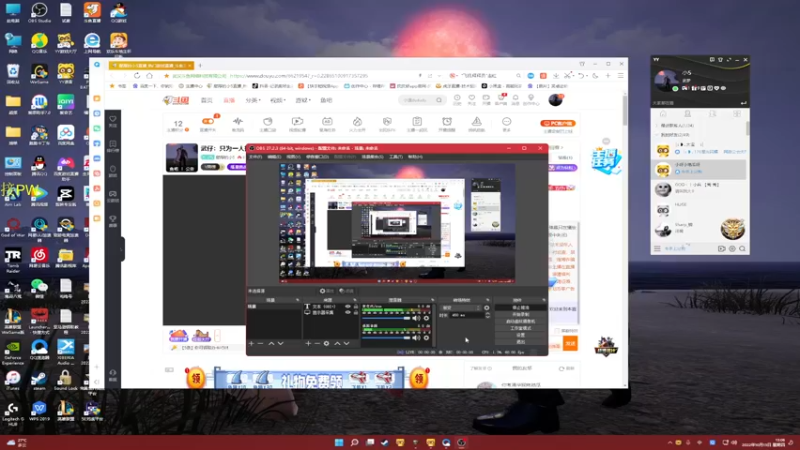Open the more (ellipsis) icon in Douyu streamer toolbar
The width and height of the screenshot is (800, 450).
507,121
